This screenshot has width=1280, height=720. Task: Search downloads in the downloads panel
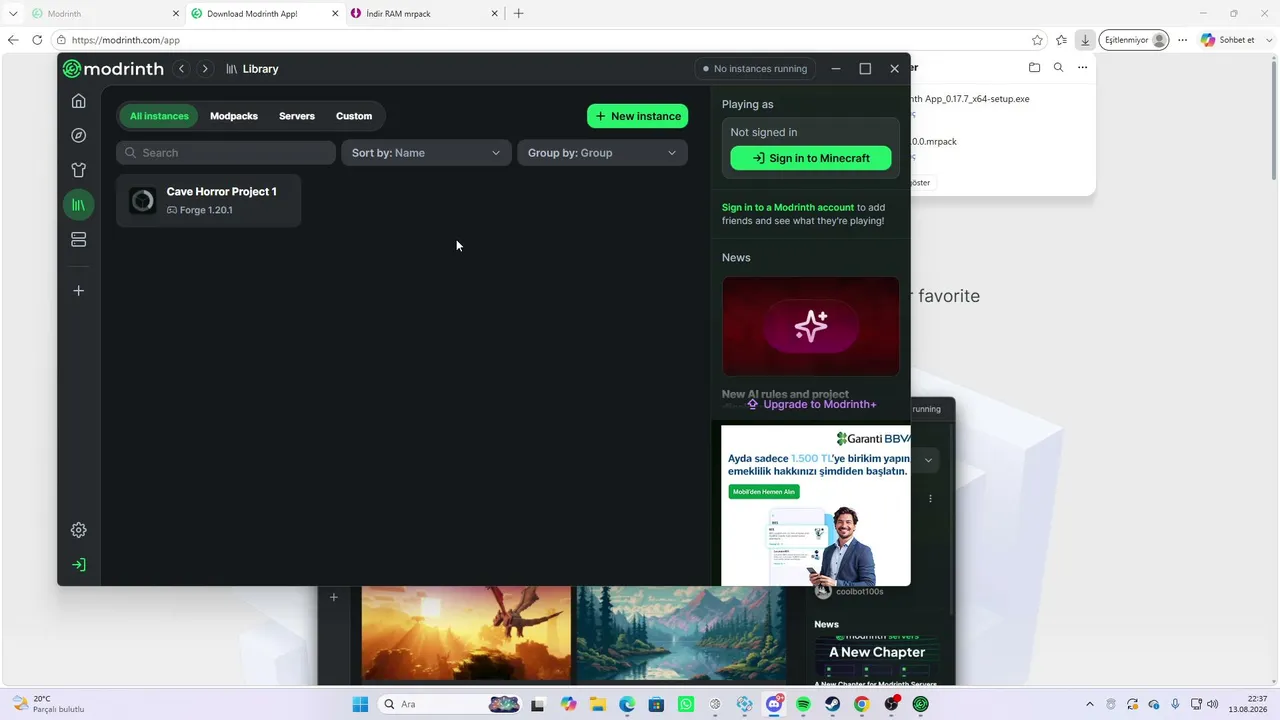click(x=1058, y=68)
